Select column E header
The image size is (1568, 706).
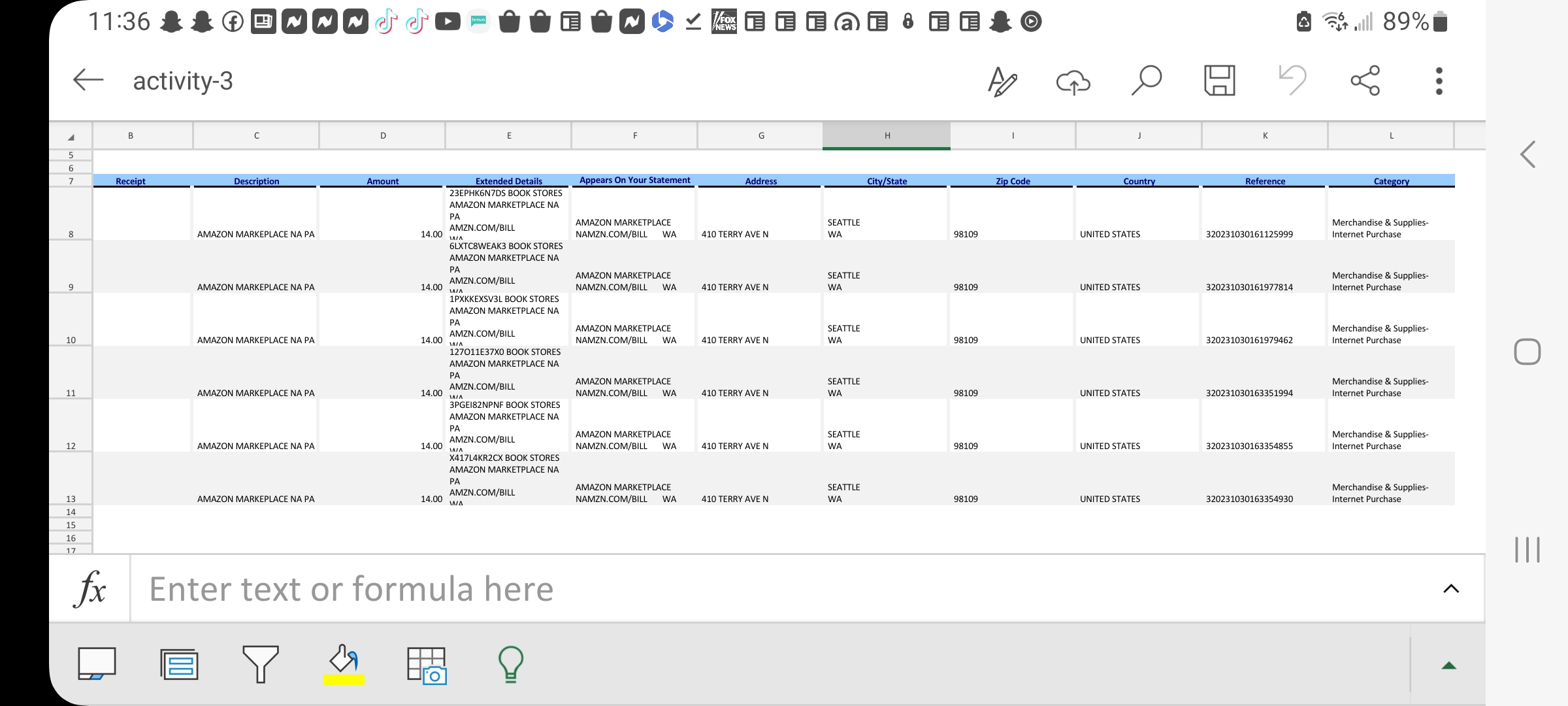pyautogui.click(x=509, y=136)
